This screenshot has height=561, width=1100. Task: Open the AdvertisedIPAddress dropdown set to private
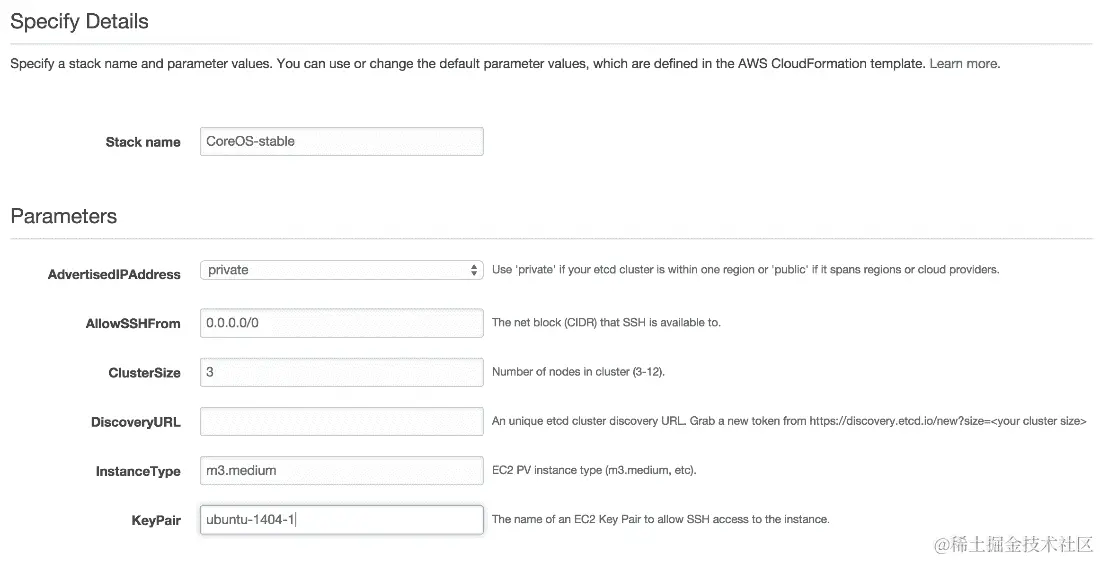coord(341,270)
